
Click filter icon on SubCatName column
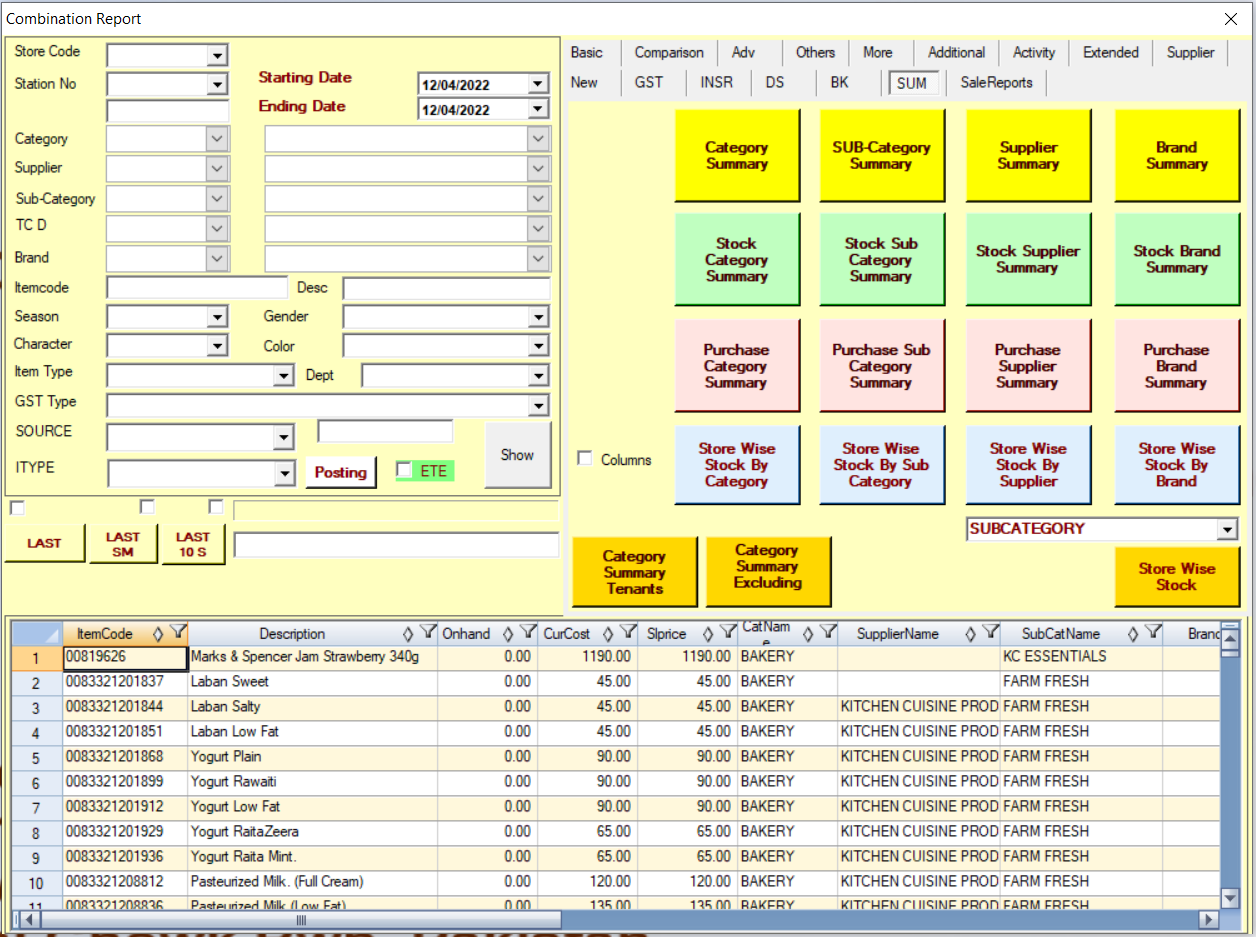(1152, 633)
